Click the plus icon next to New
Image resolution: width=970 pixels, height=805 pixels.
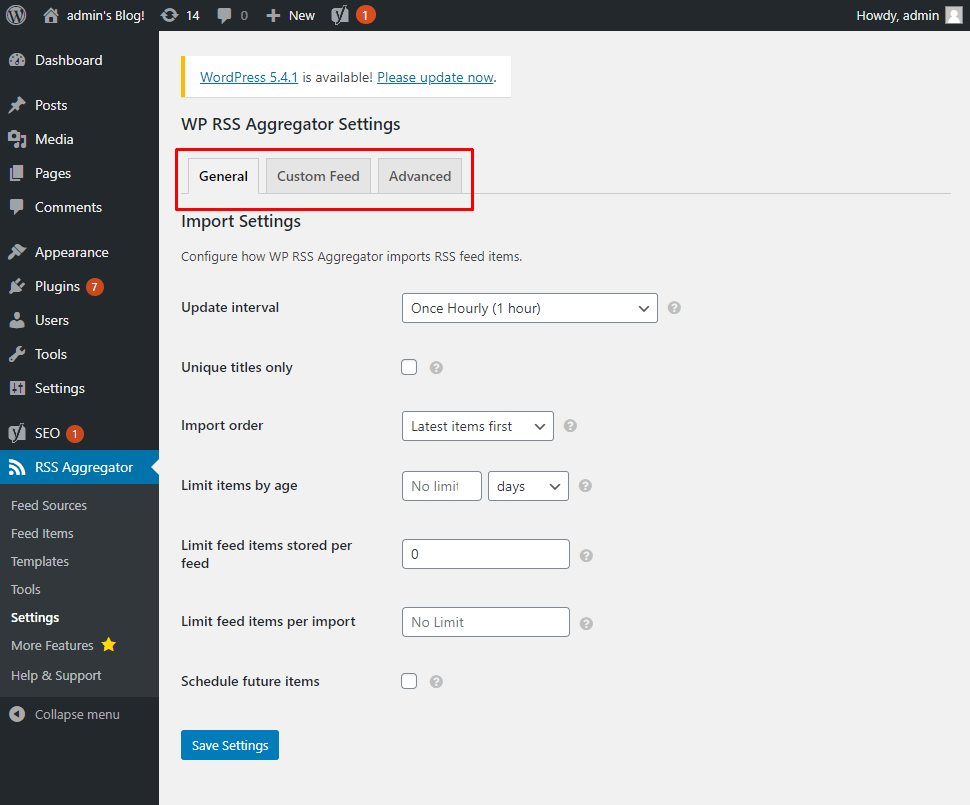[273, 15]
